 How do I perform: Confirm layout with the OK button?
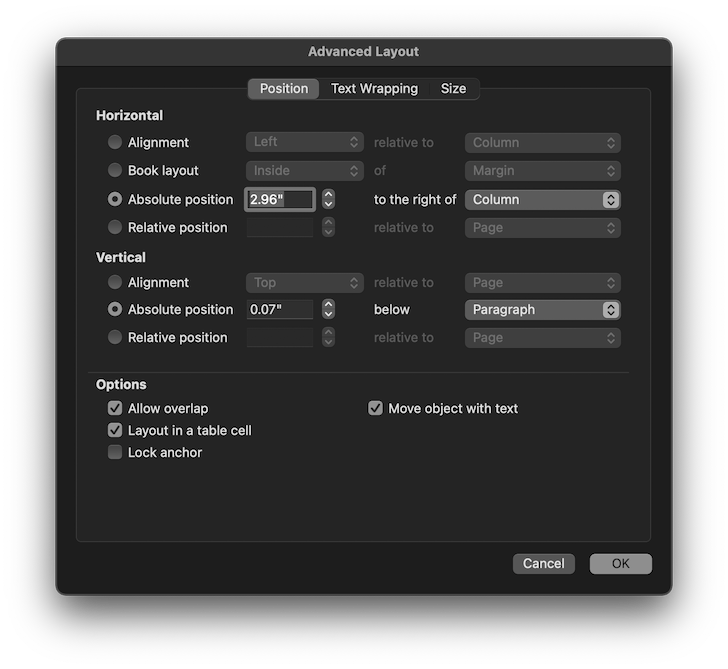(x=620, y=564)
